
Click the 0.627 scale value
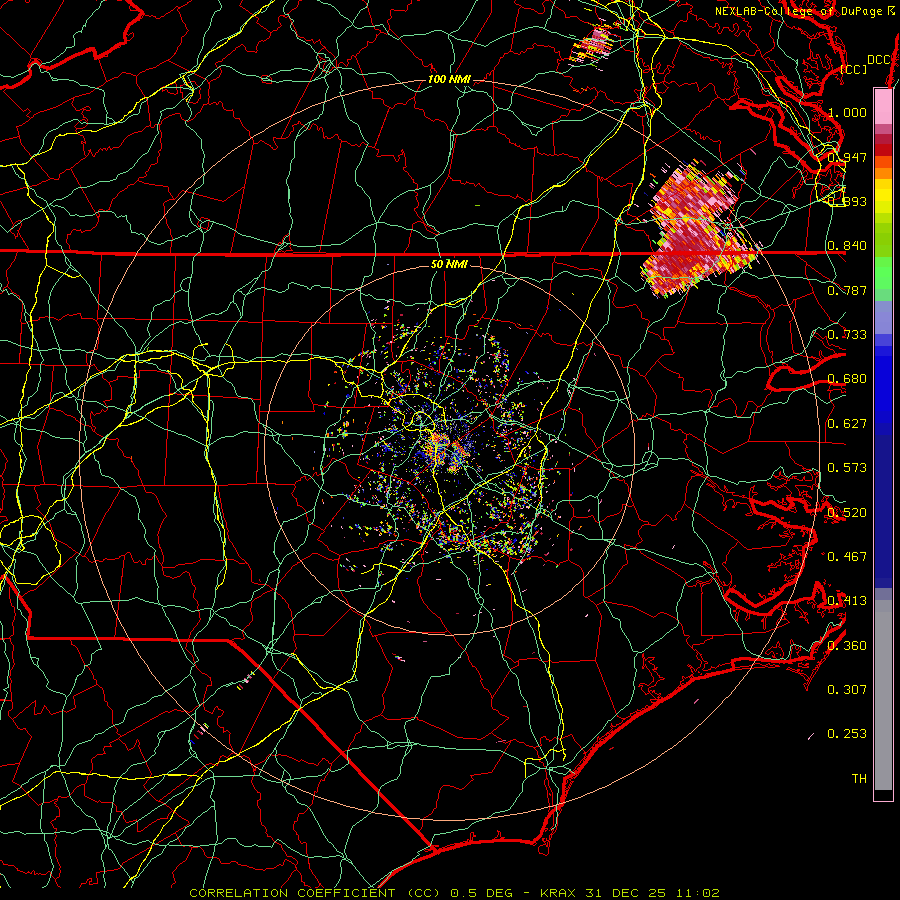click(x=847, y=423)
